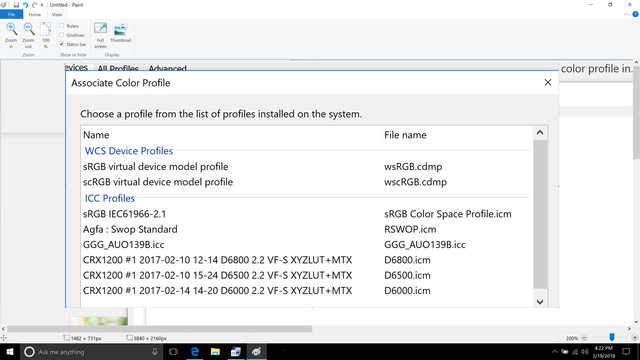Click the canvas vertical scroll down arrow

[636, 322]
